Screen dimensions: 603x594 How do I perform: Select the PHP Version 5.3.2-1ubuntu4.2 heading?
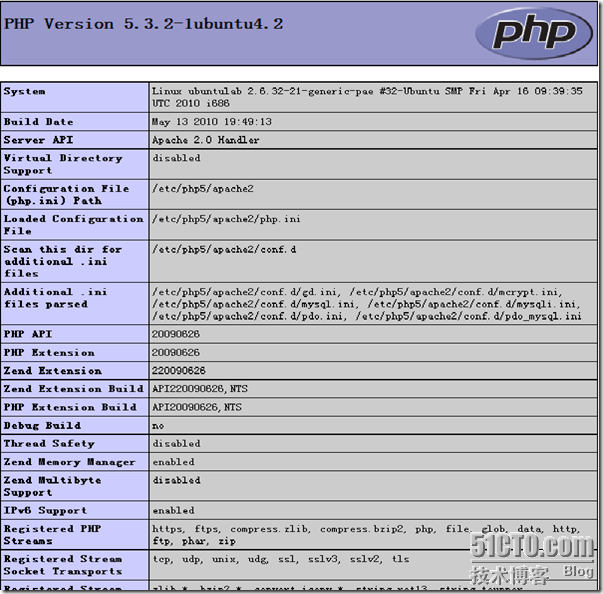coord(143,24)
